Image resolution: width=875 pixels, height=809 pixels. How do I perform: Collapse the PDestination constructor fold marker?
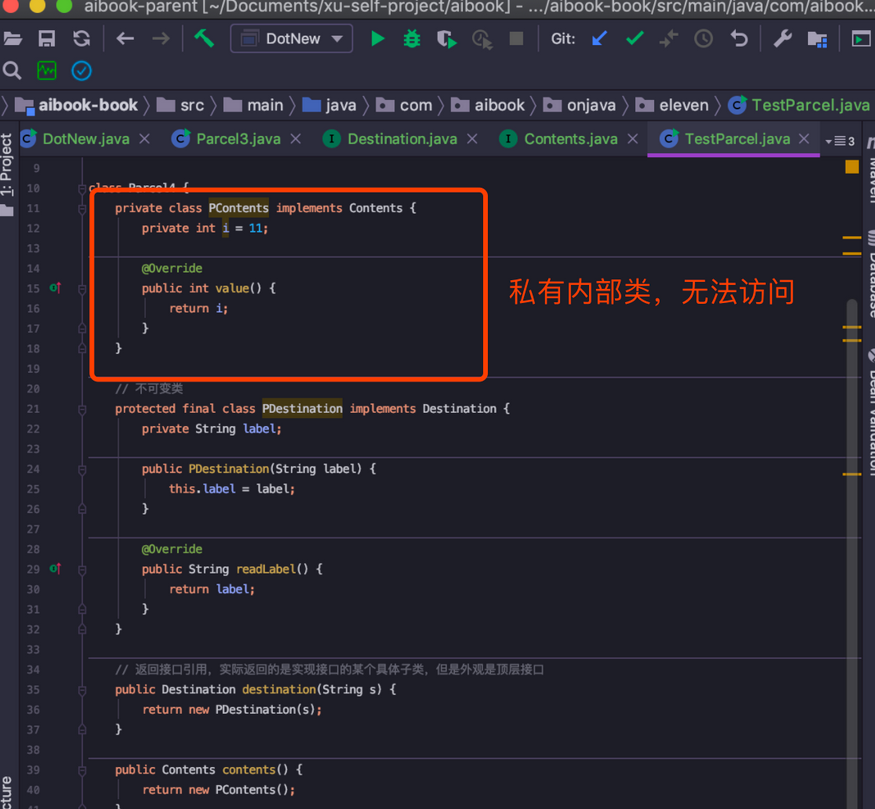point(82,469)
